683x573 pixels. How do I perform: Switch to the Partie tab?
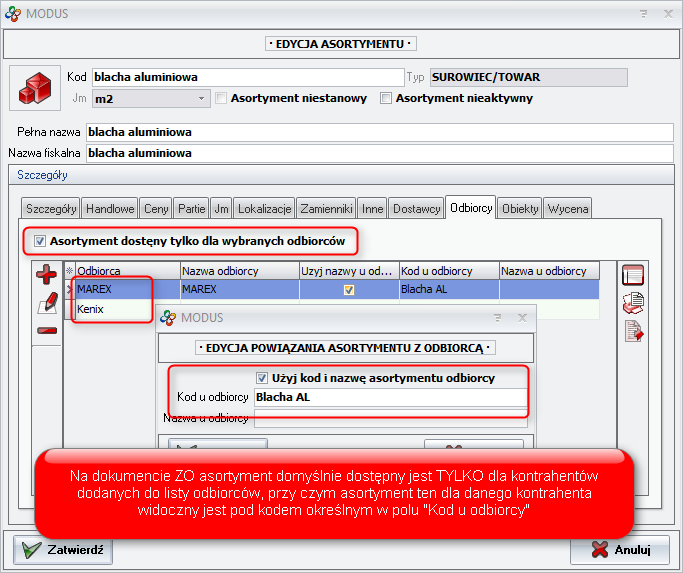(191, 209)
